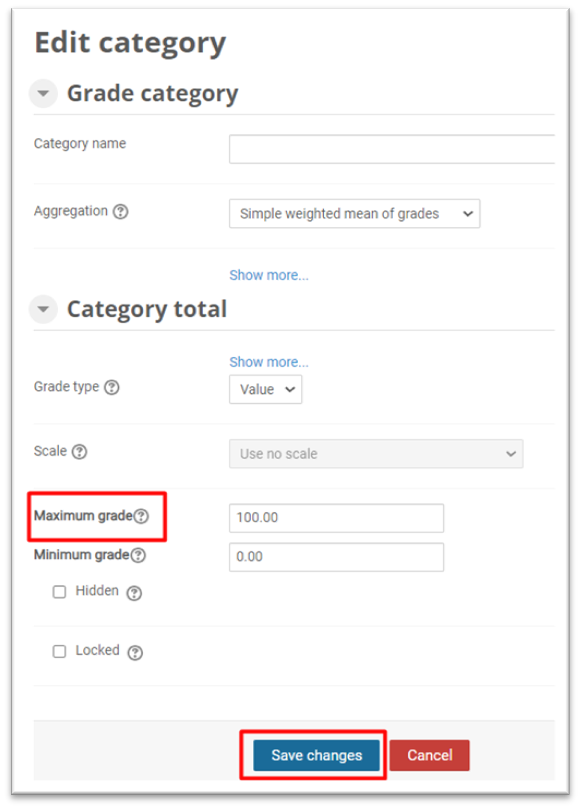The height and width of the screenshot is (809, 581).
Task: Collapse the Grade category section
Action: coord(43,93)
